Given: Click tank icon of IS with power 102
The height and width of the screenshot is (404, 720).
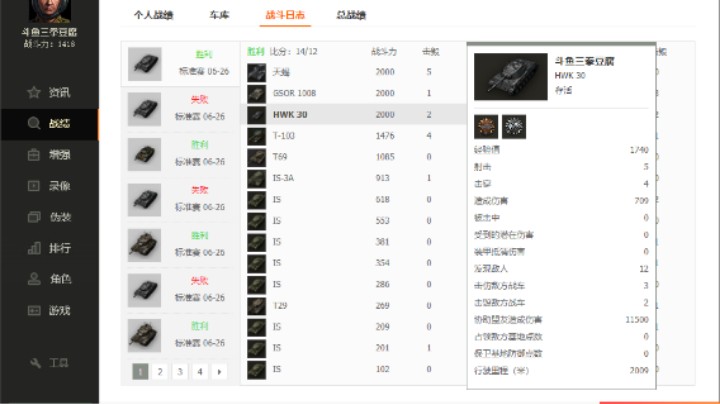Looking at the screenshot, I should (x=256, y=370).
